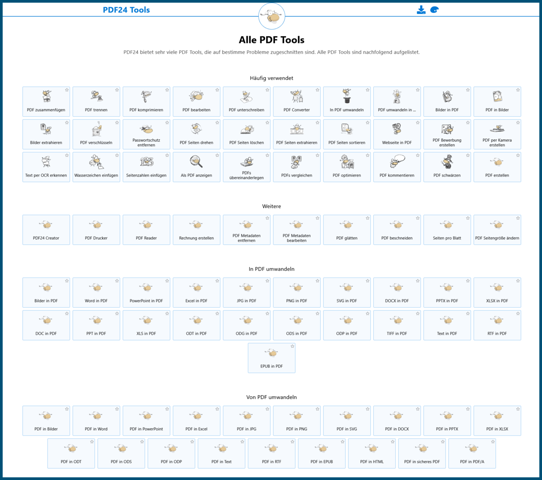This screenshot has height=480, width=542.
Task: Select the Text per OCR erkennen tool
Action: click(x=46, y=167)
